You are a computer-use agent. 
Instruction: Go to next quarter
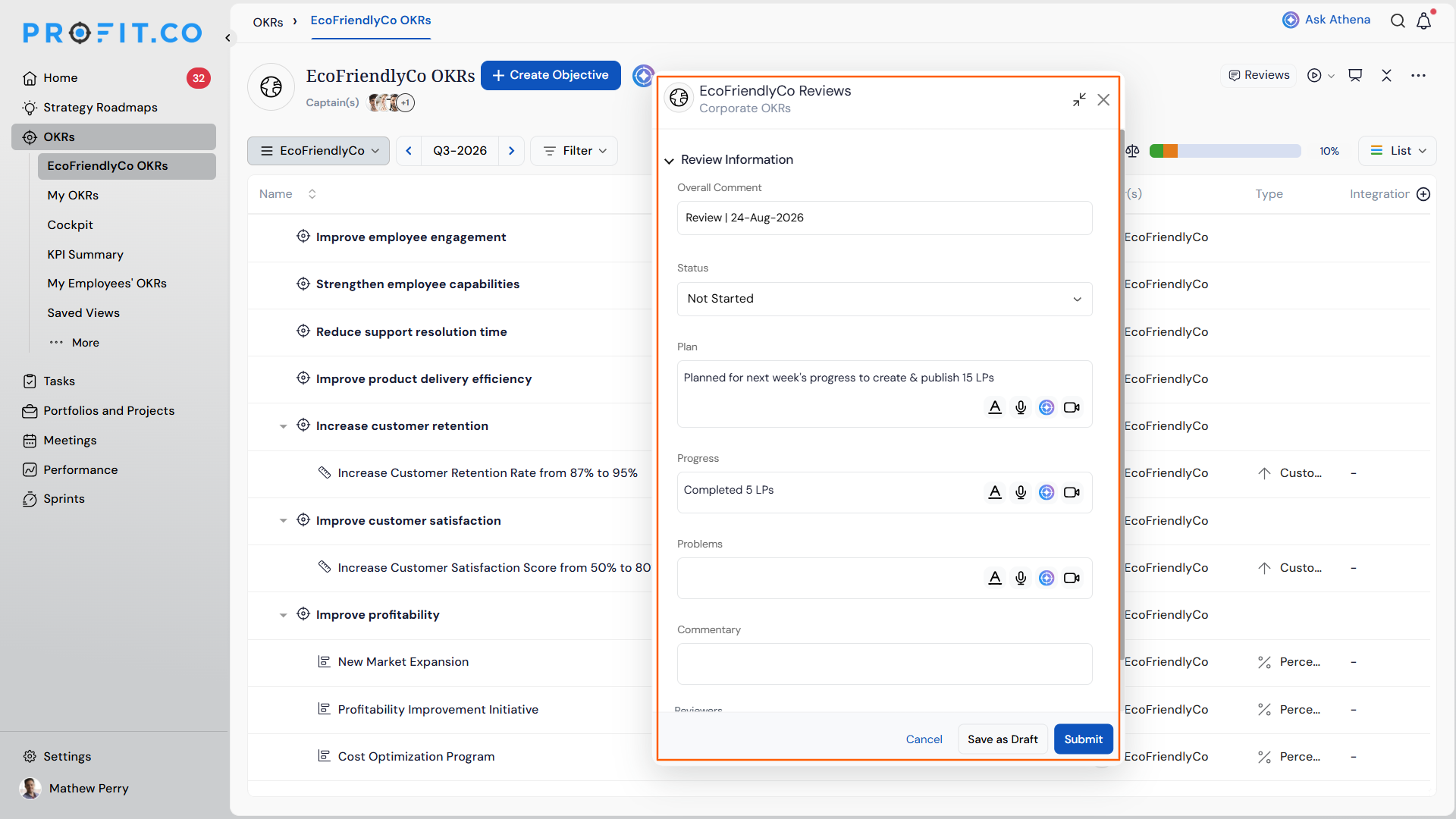point(512,151)
